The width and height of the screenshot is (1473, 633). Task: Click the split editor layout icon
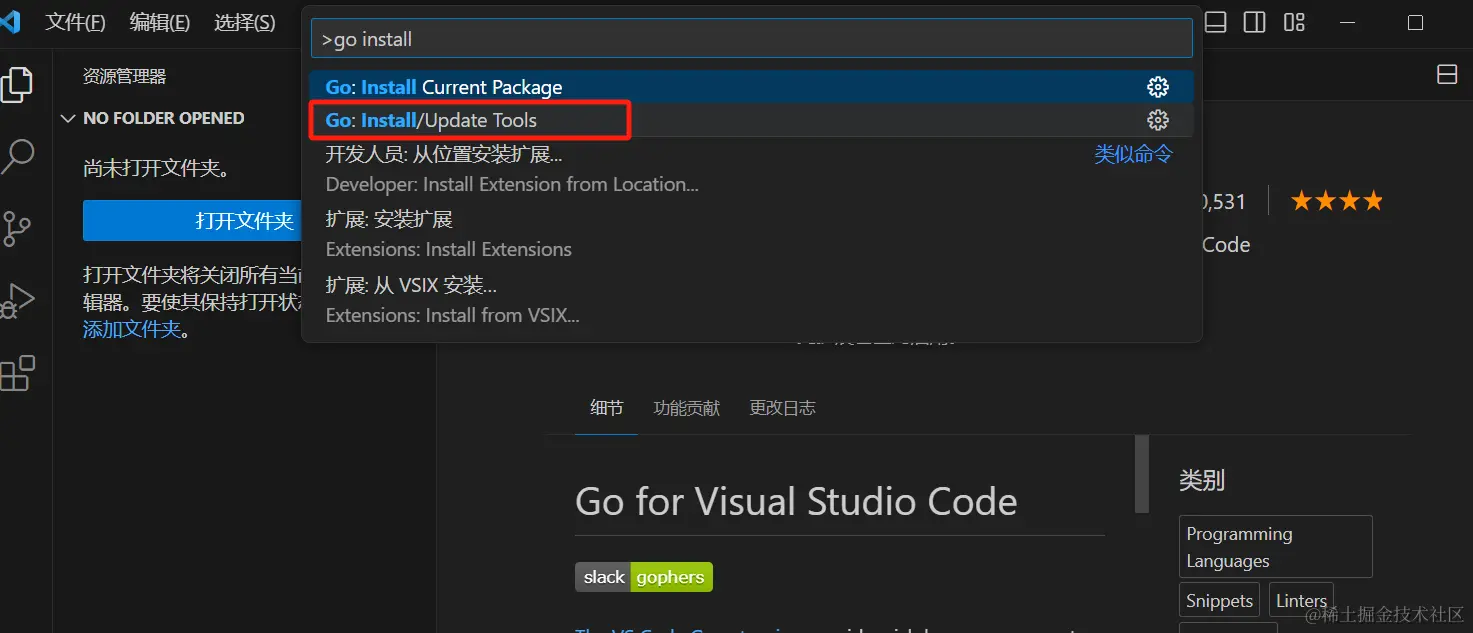point(1446,75)
